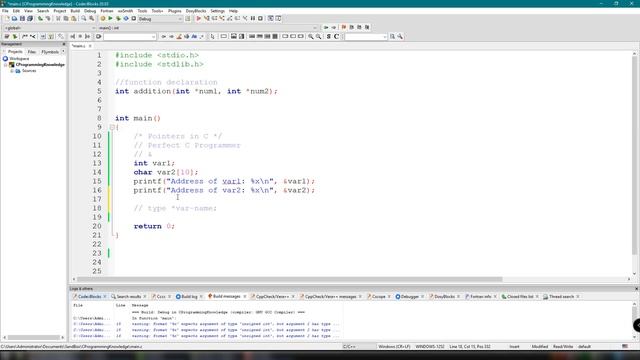Click the Paste toolbar icon
This screenshot has height=360, width=640.
pos(73,19)
